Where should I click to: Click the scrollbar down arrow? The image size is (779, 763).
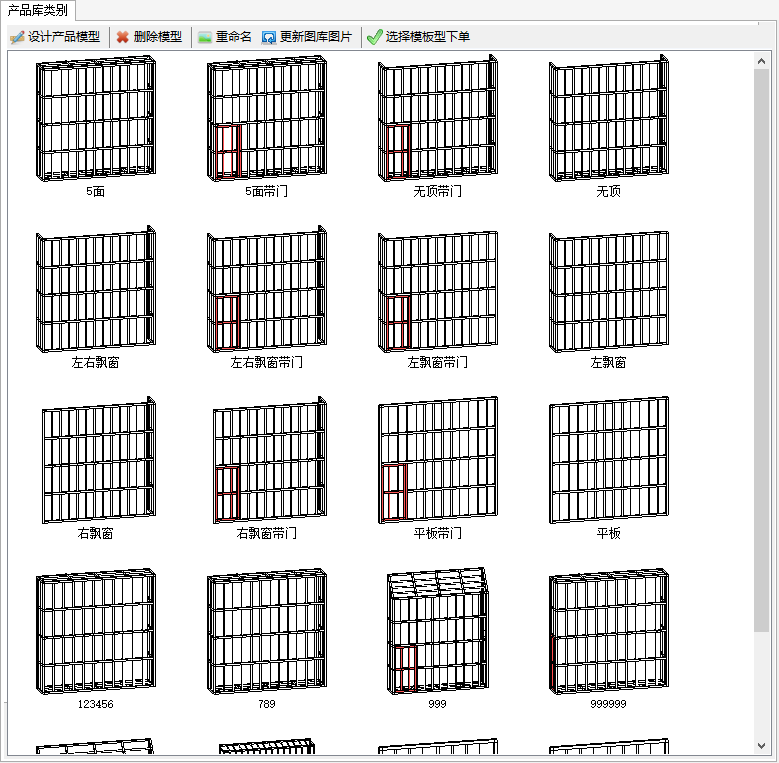[x=761, y=745]
